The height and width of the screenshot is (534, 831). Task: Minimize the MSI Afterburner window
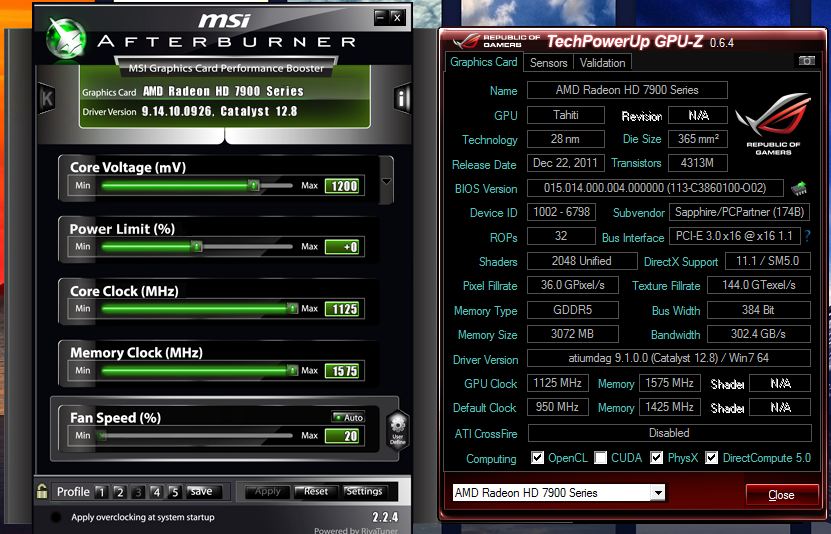[x=381, y=17]
